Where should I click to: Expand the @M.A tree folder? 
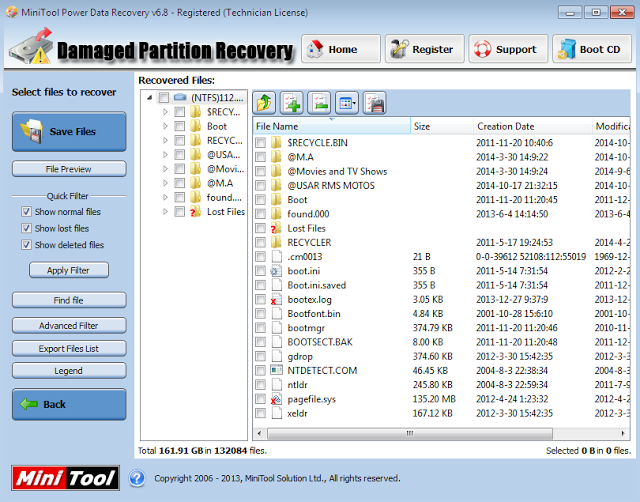165,183
